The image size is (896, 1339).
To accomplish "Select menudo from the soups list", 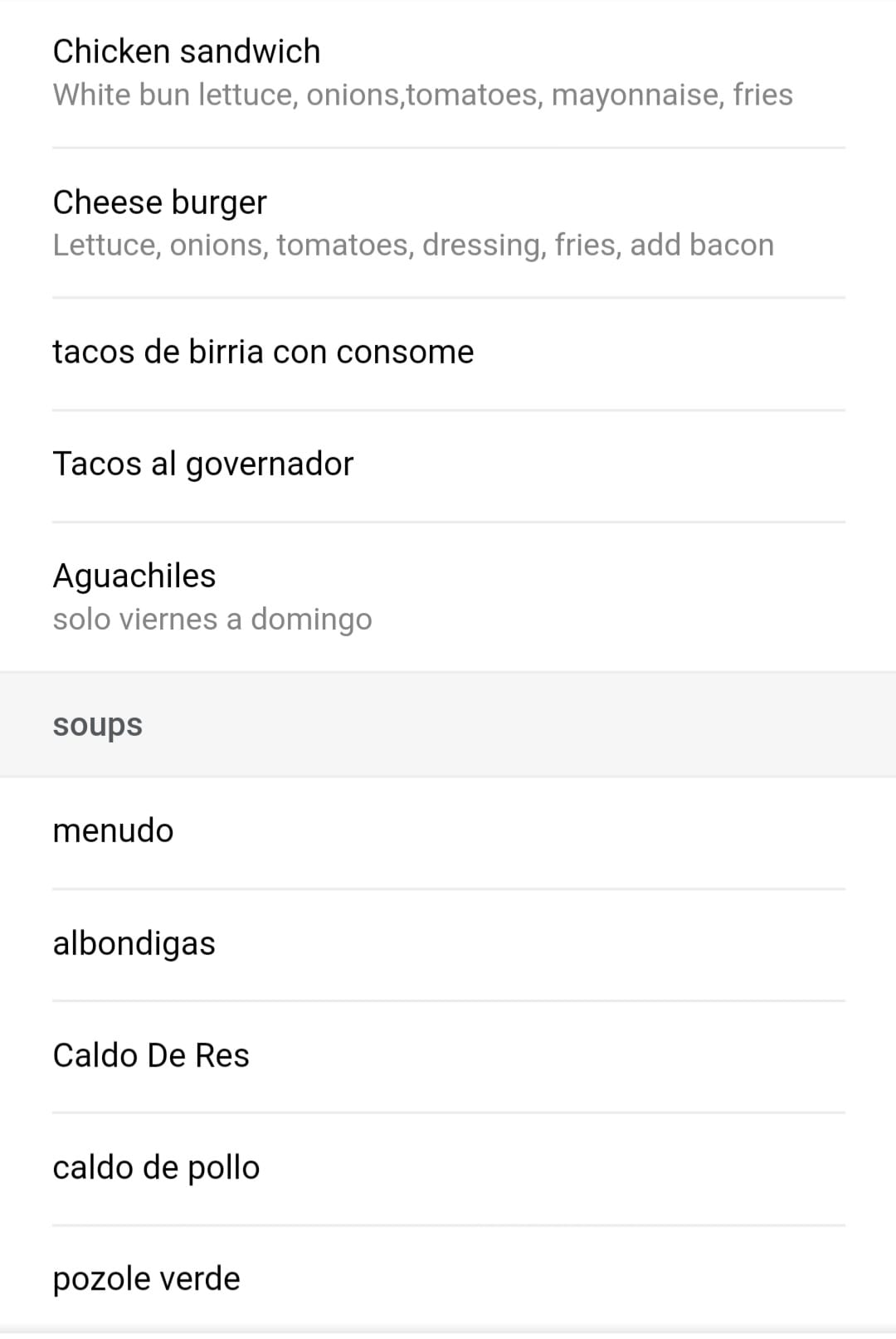I will click(x=114, y=831).
